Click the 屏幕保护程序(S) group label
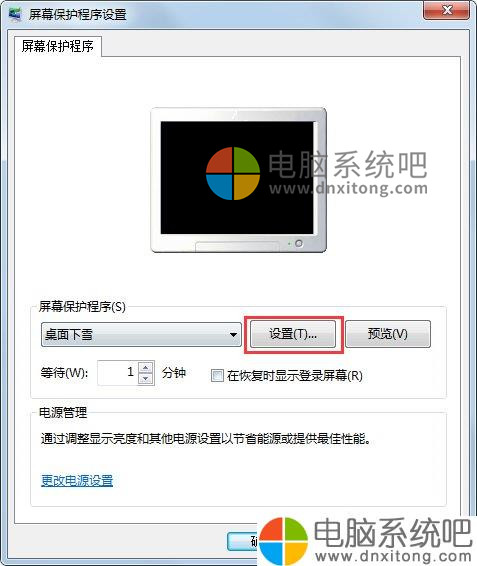 pyautogui.click(x=82, y=307)
